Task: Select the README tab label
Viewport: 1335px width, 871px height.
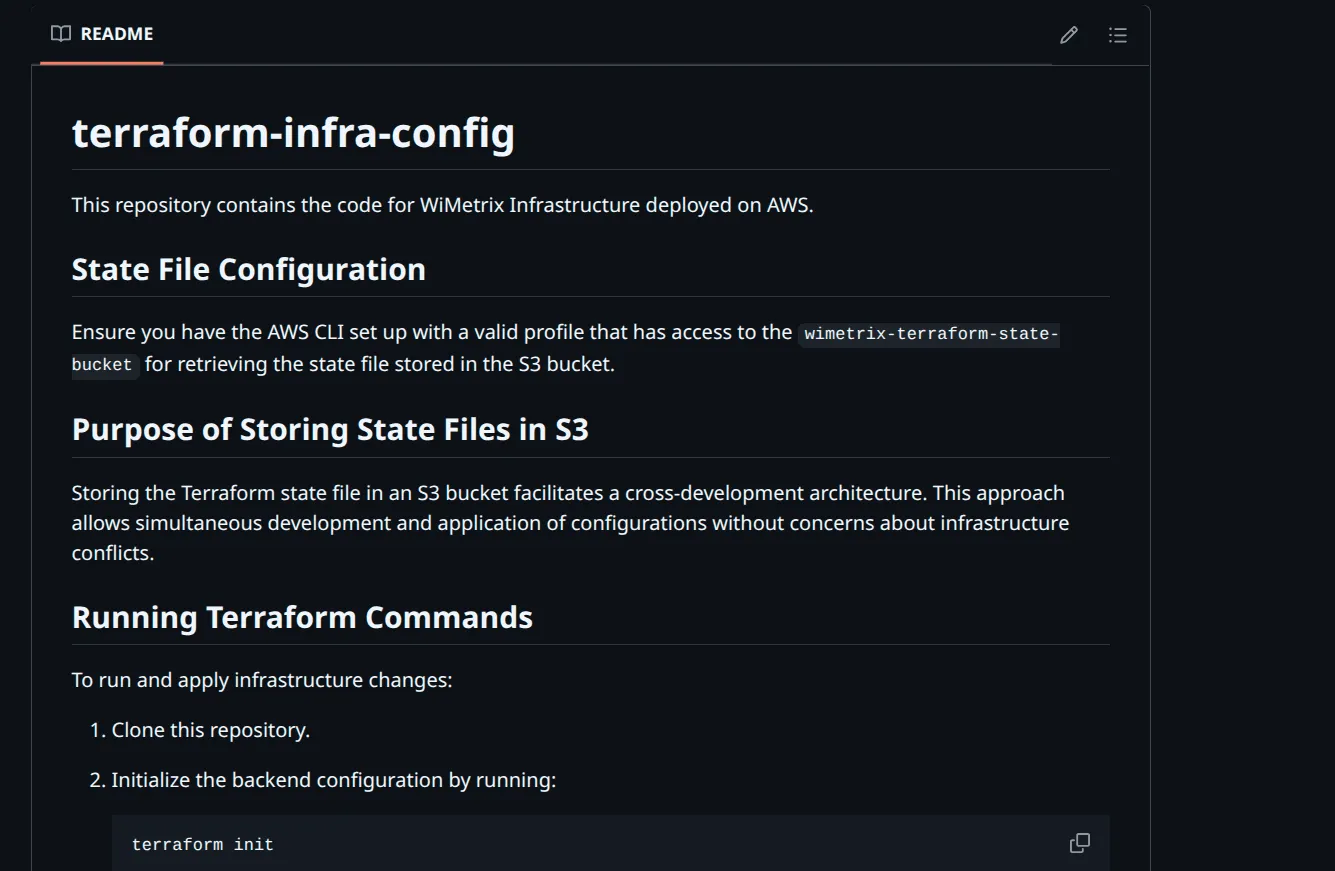Action: 116,33
